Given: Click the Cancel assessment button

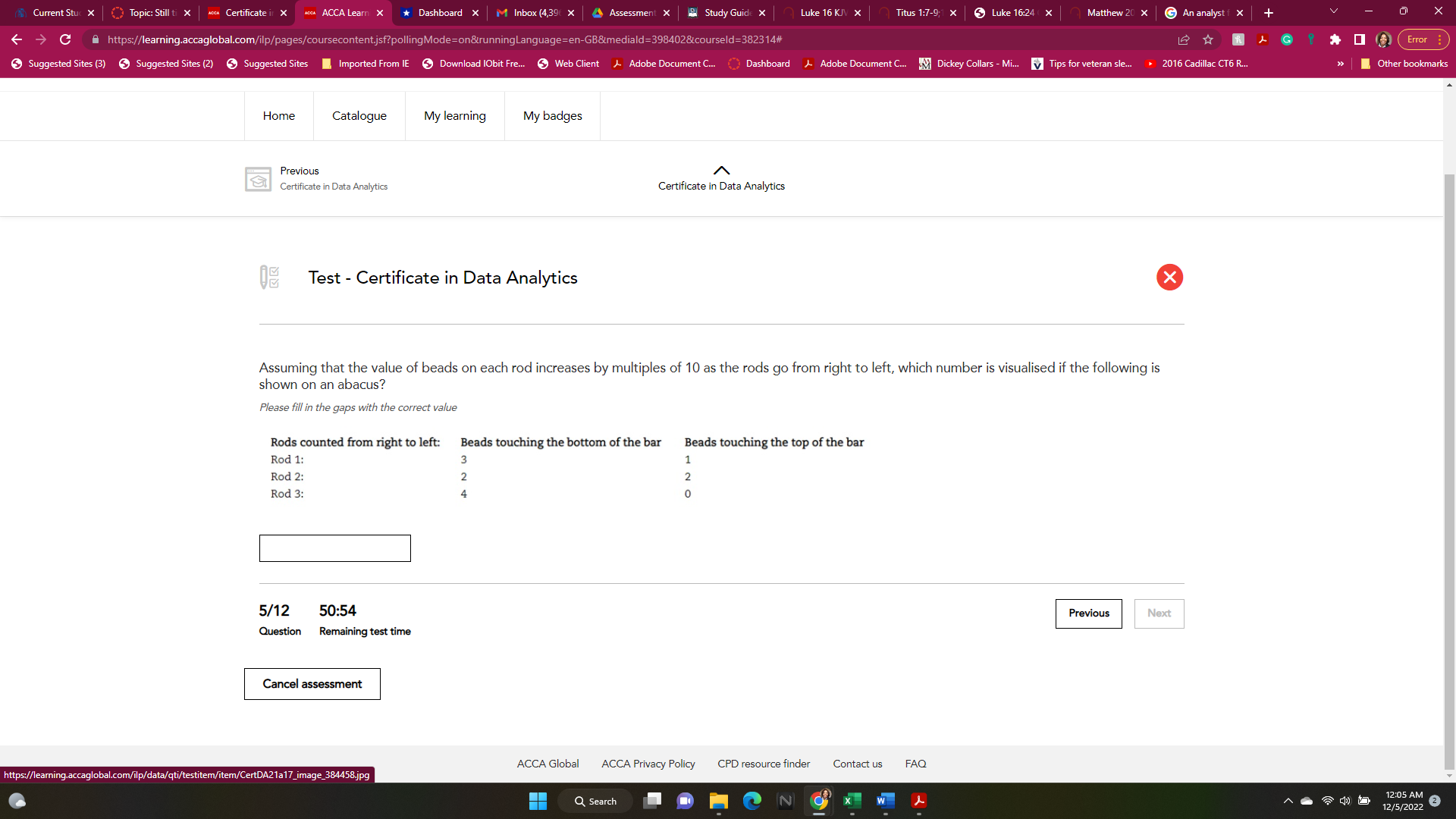Looking at the screenshot, I should 312,683.
